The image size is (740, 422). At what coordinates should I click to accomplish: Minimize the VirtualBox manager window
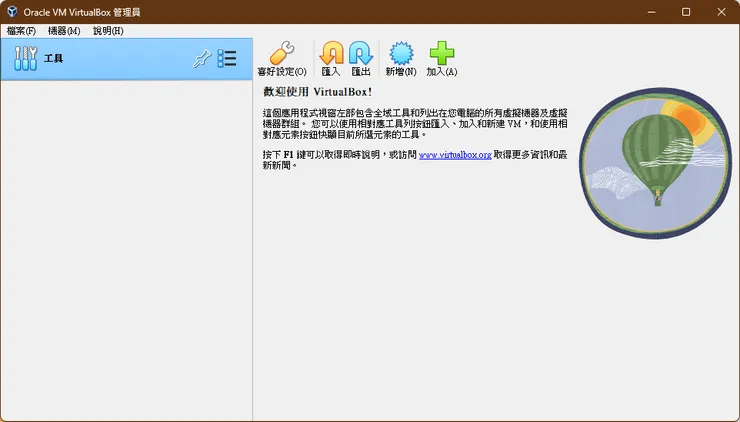coord(652,12)
